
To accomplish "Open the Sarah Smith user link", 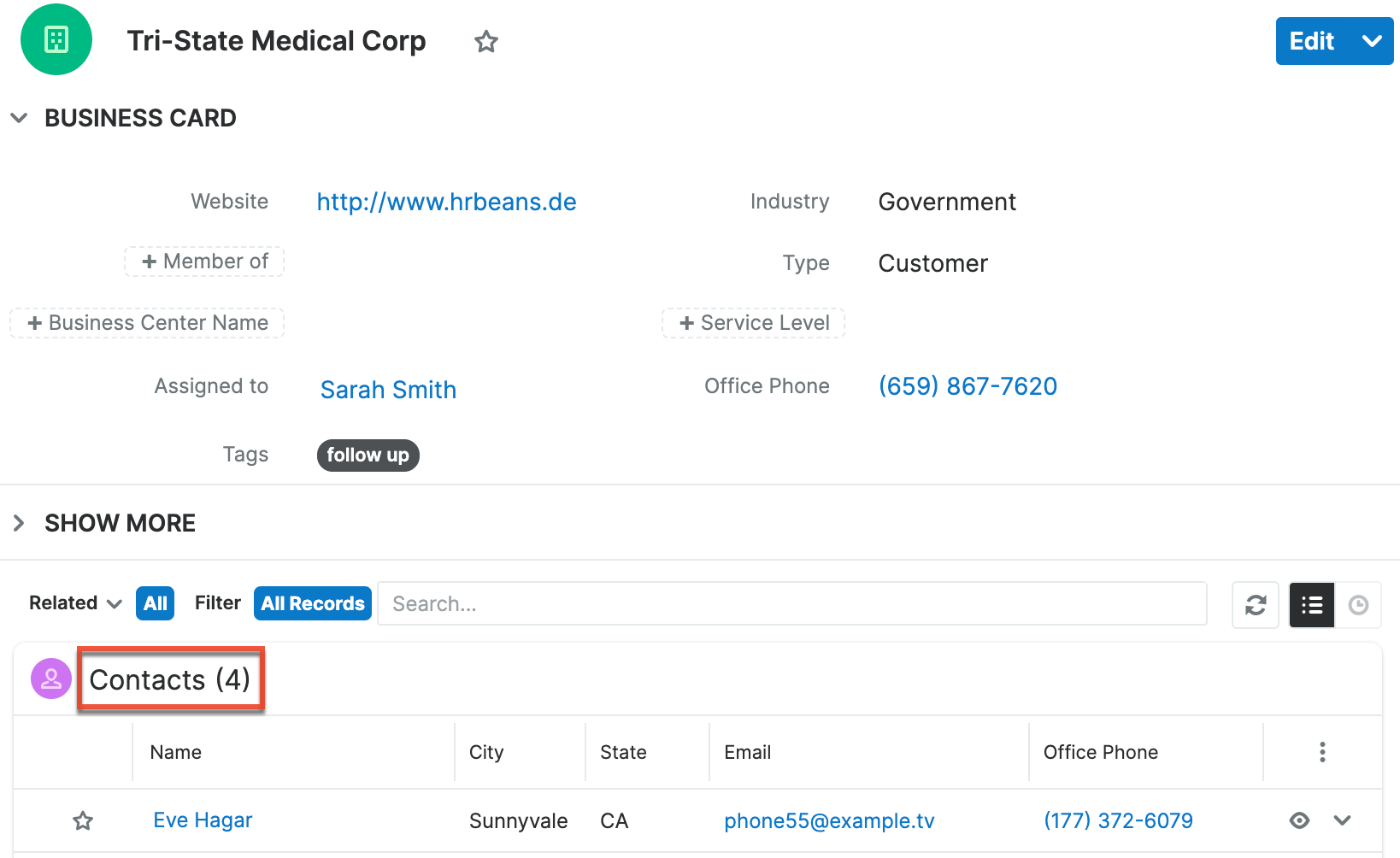I will pos(388,390).
